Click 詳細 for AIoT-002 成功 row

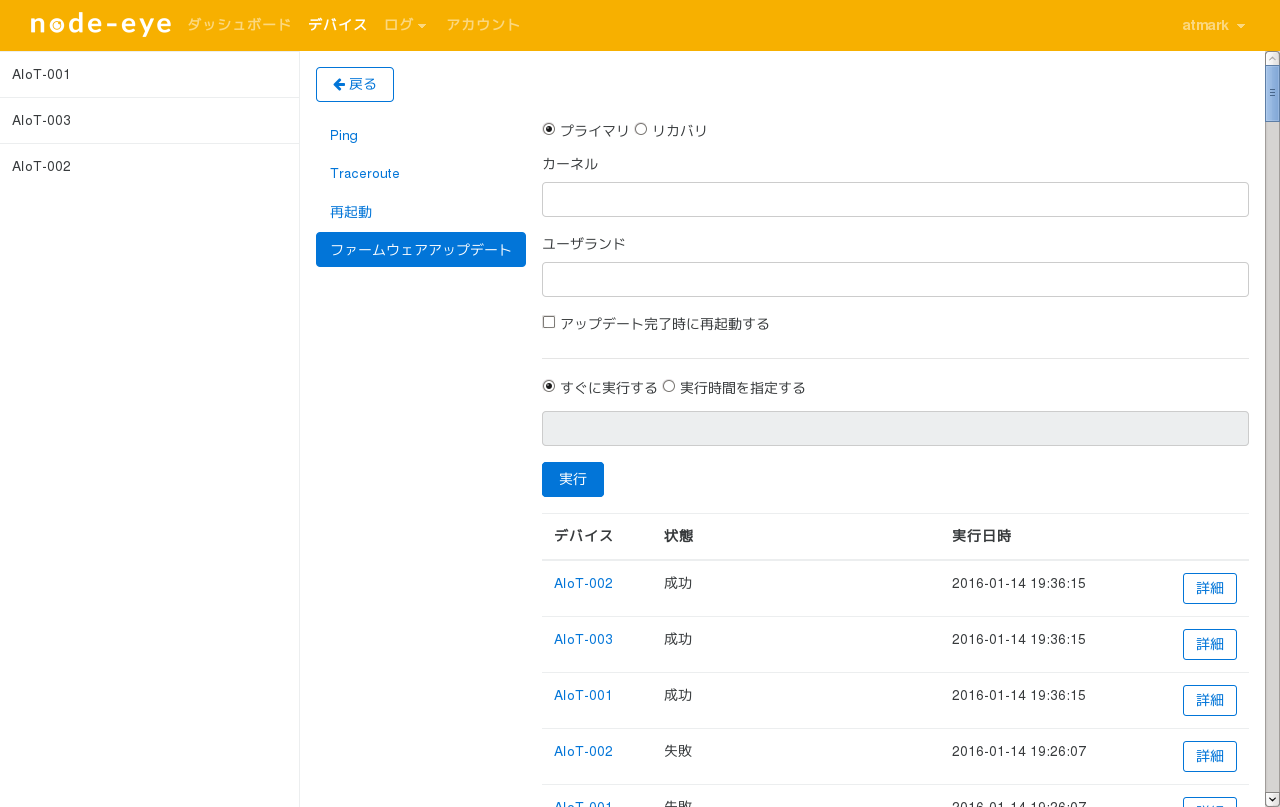[1210, 588]
